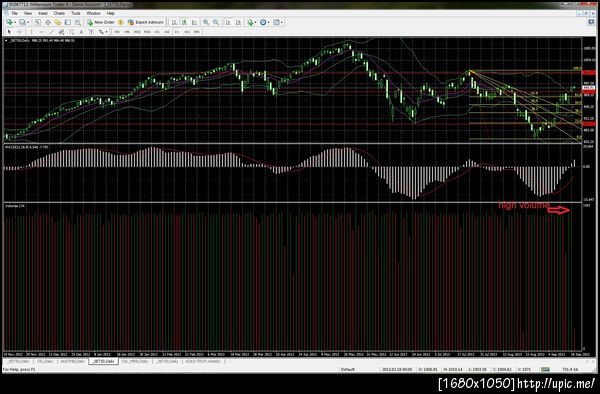Select the M15 timeframe
The width and height of the screenshot is (600, 394).
(137, 32)
